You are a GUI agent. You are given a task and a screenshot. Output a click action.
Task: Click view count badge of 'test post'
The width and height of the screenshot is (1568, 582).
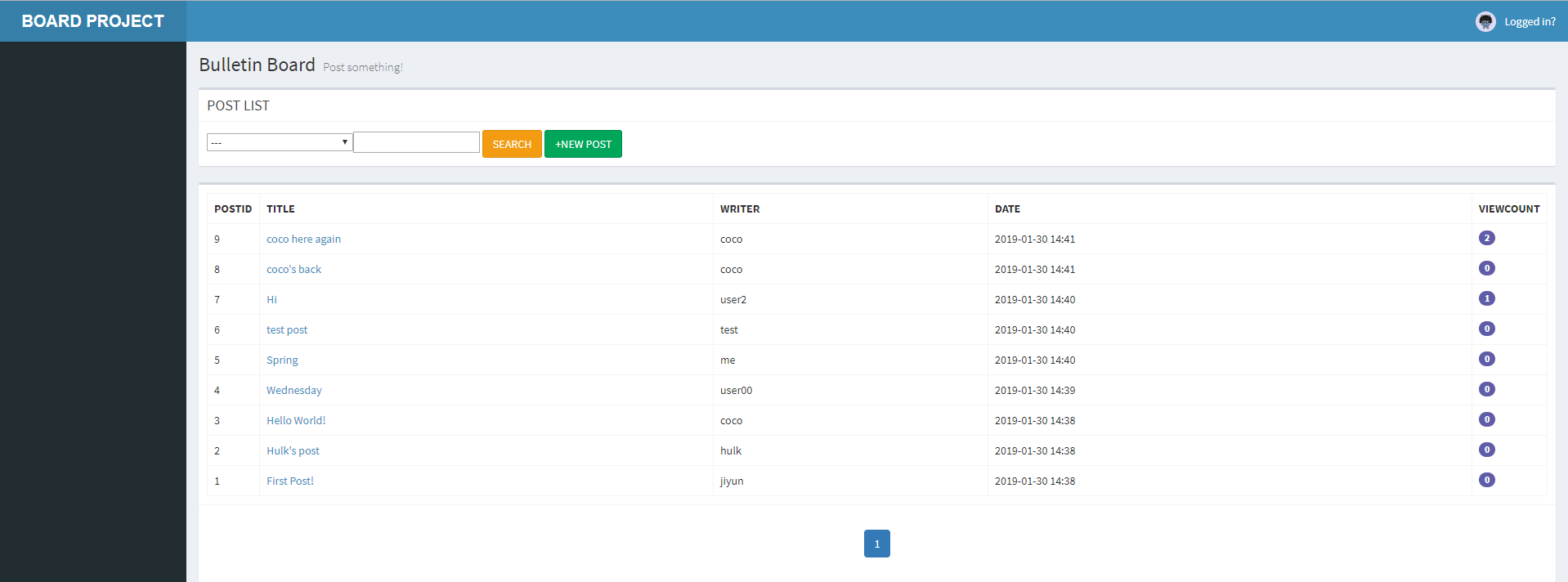coord(1487,329)
